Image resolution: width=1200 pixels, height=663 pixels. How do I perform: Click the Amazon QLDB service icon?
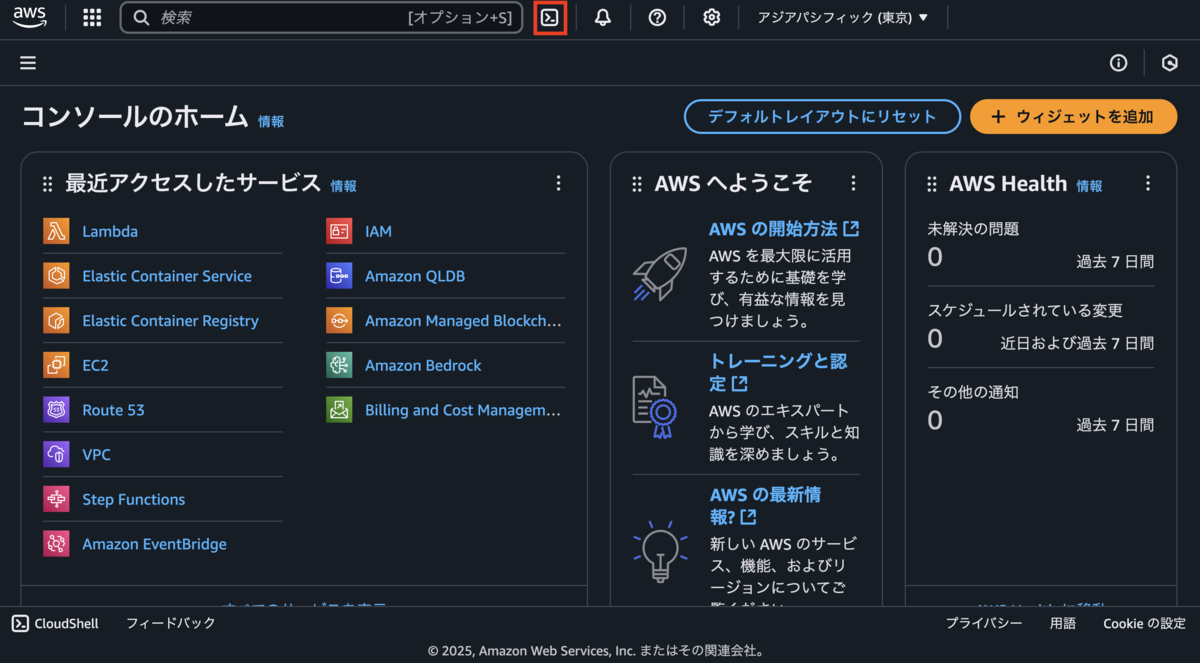click(339, 276)
